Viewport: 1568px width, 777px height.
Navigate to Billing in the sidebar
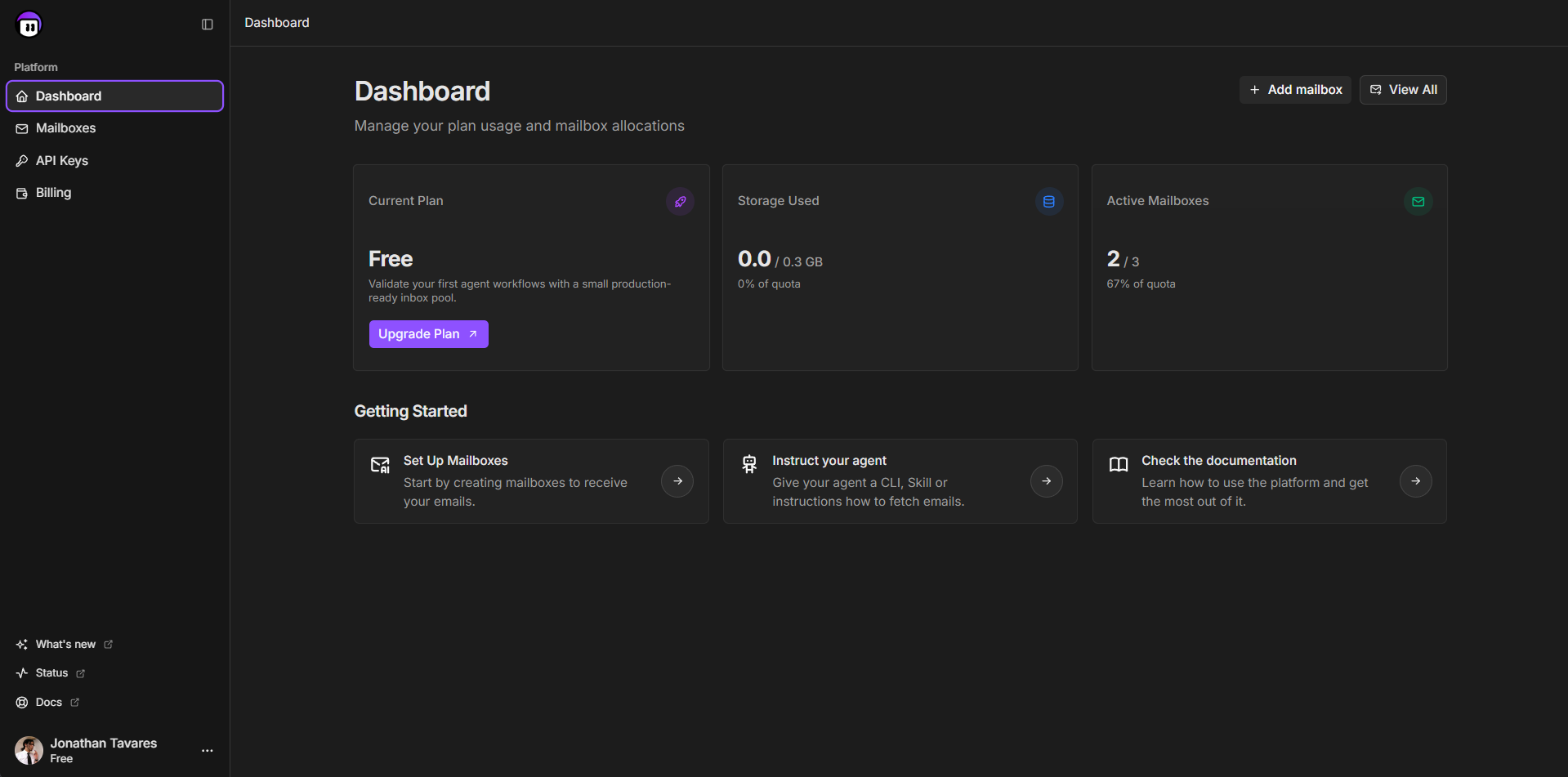click(53, 193)
